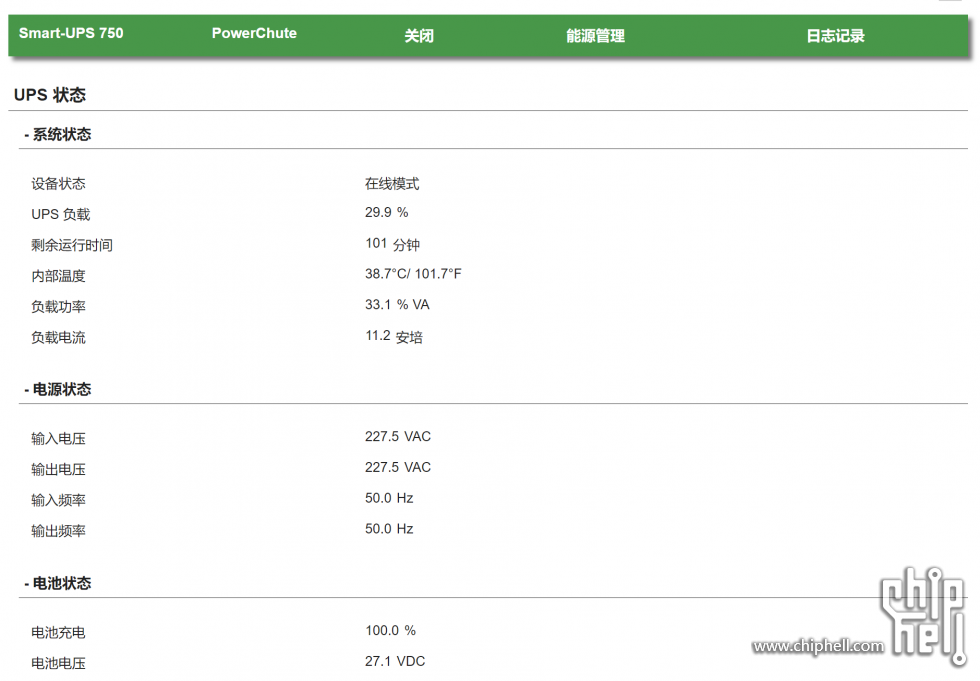Screen dimensions: 980x681
Task: Select the 29.9 % load value
Action: point(386,212)
